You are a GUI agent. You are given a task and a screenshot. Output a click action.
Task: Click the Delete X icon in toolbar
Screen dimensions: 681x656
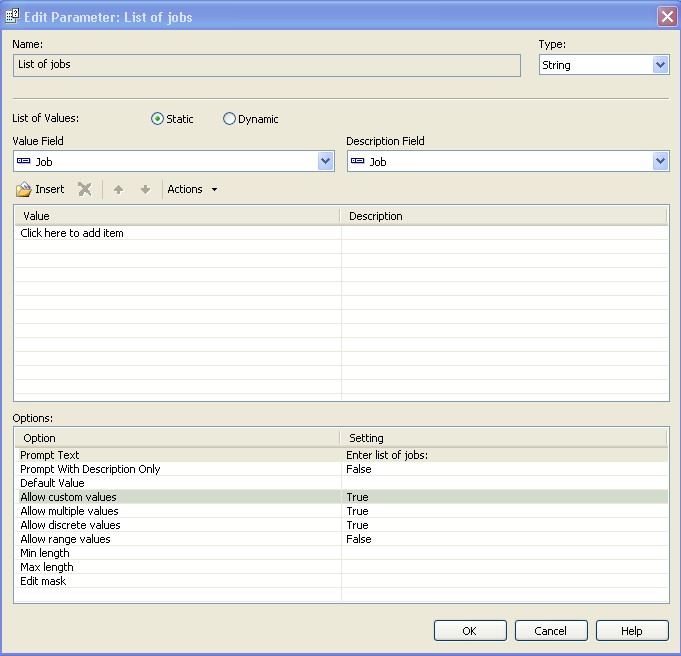point(85,189)
